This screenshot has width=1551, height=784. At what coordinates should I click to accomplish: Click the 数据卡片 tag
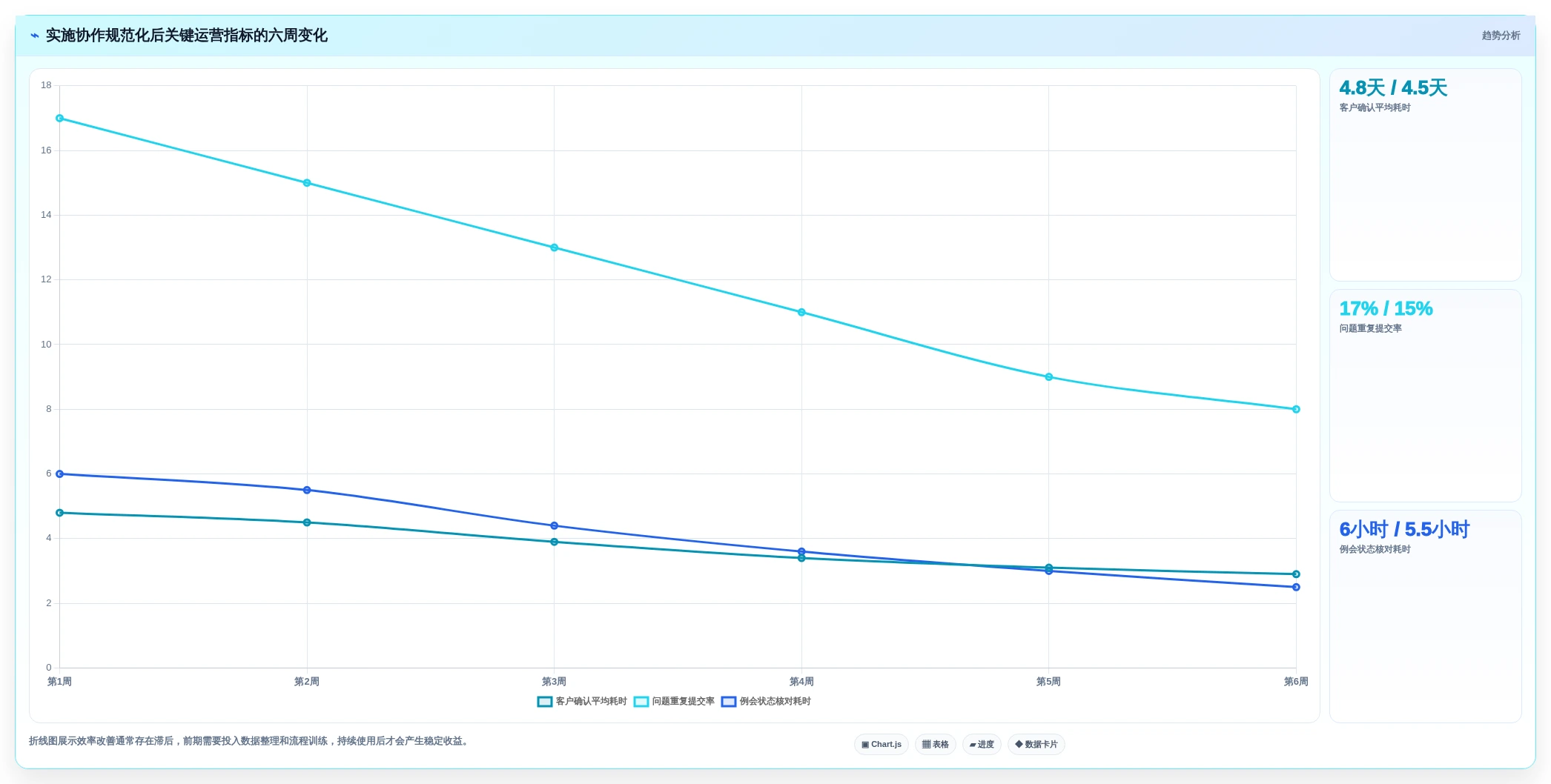[x=1036, y=744]
